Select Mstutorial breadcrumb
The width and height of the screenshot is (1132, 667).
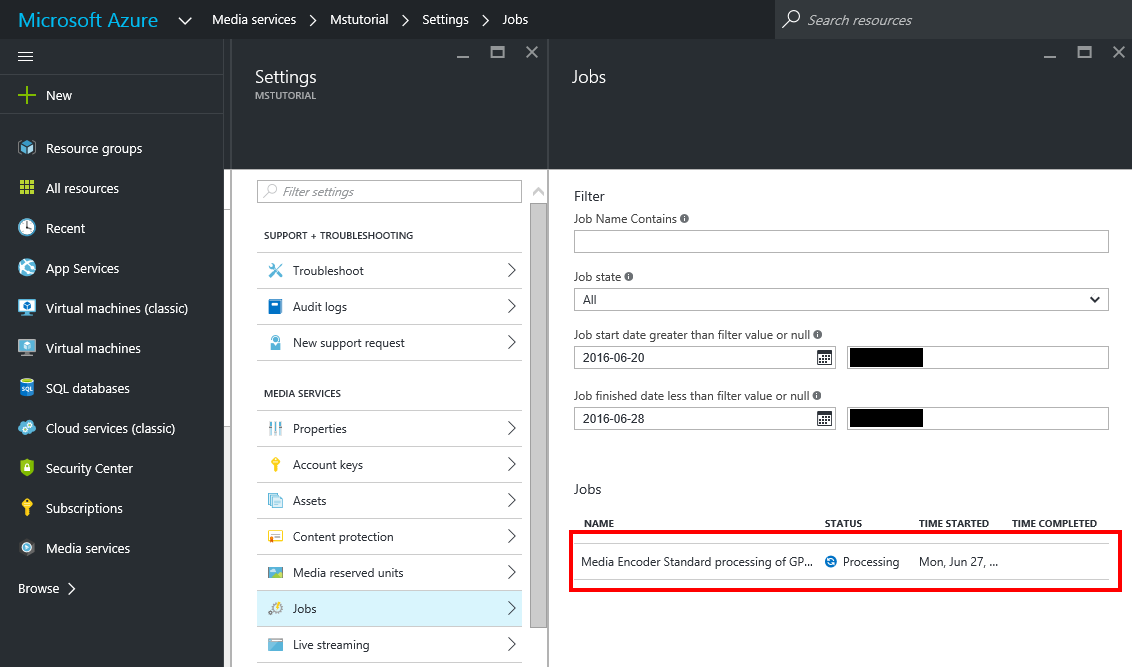359,19
